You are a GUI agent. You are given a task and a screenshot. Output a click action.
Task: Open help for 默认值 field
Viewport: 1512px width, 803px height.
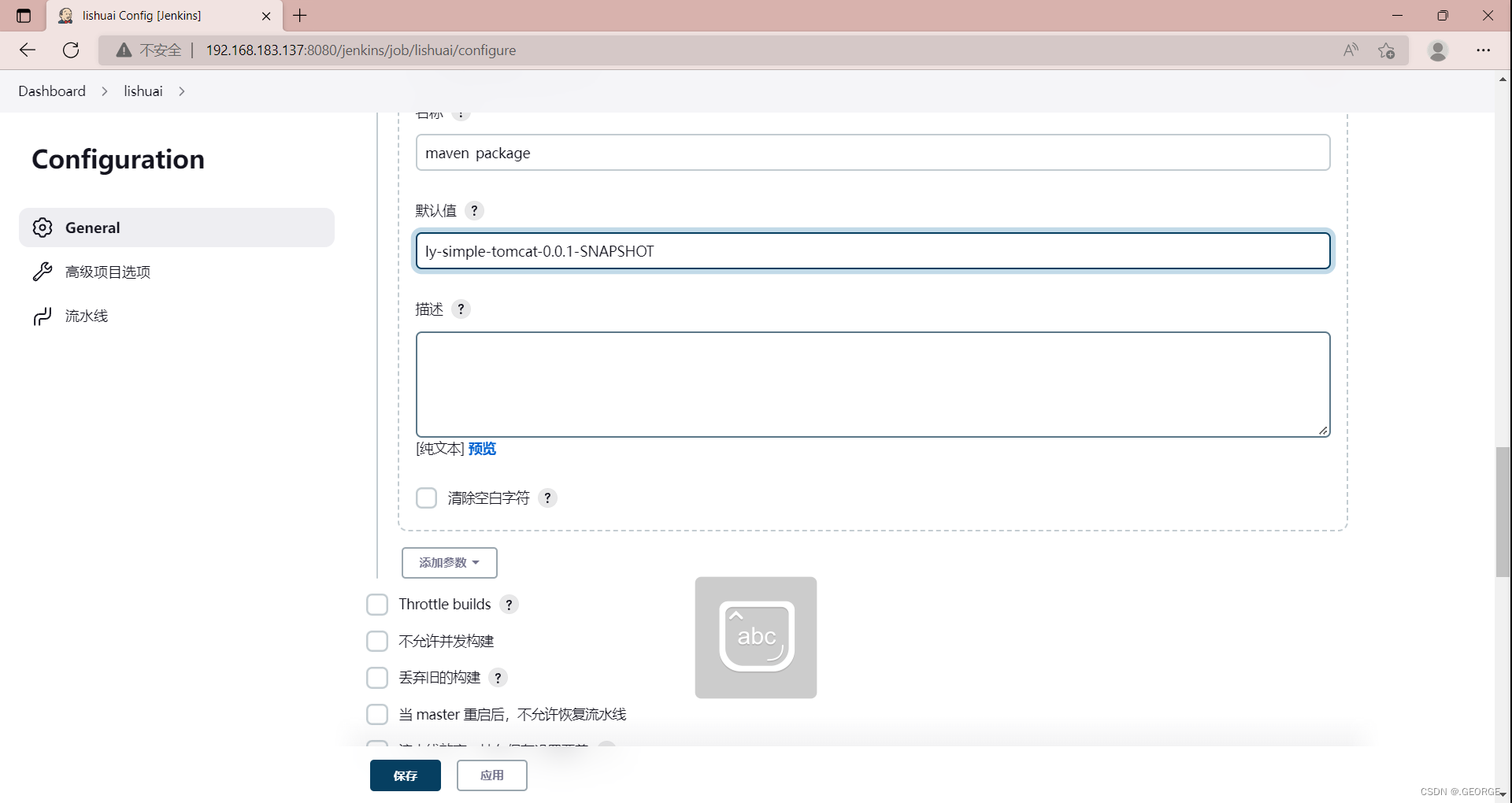[x=474, y=210]
